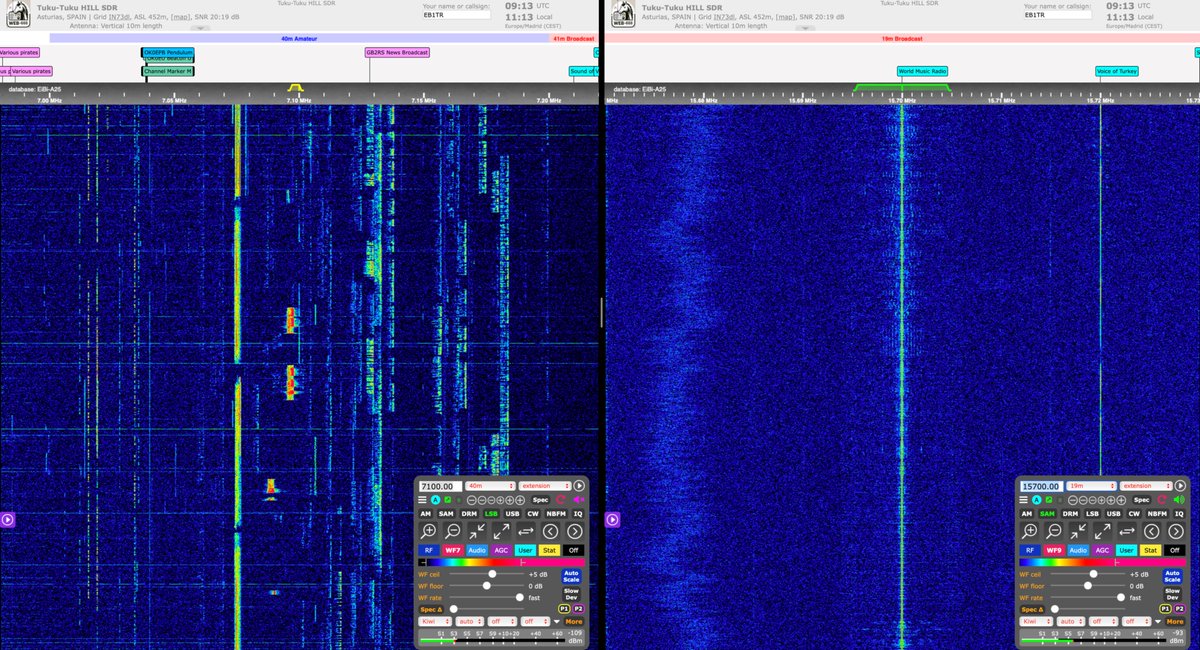
Task: Mute audio with green speaker in right panel
Action: tap(1179, 500)
